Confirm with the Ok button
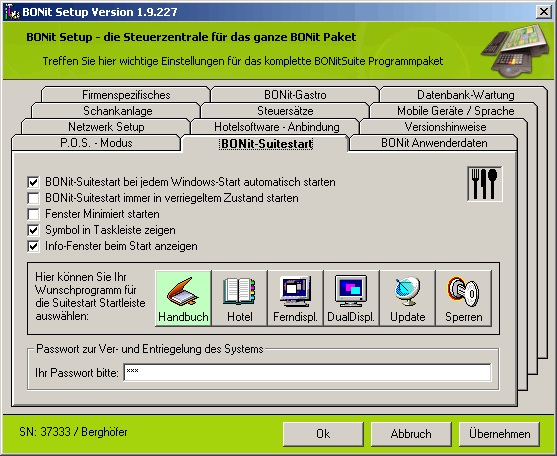Screen dimensions: 557x456 click(323, 434)
